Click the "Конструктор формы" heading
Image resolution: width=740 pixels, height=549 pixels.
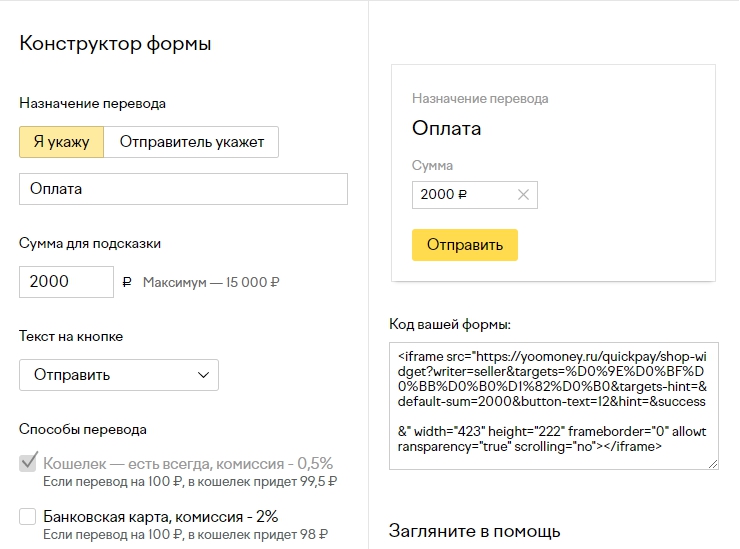(x=115, y=43)
